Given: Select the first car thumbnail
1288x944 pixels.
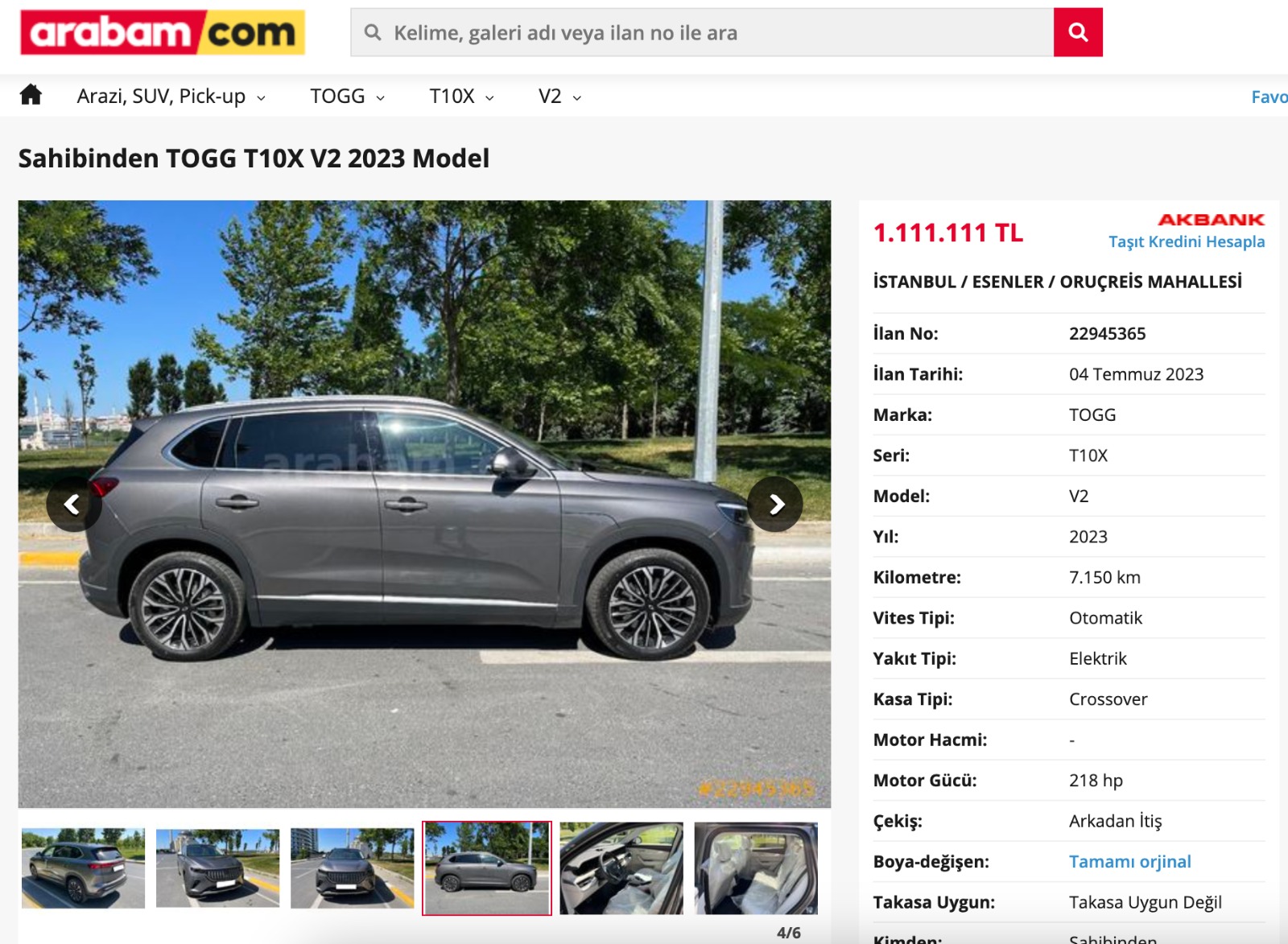Looking at the screenshot, I should click(x=83, y=868).
